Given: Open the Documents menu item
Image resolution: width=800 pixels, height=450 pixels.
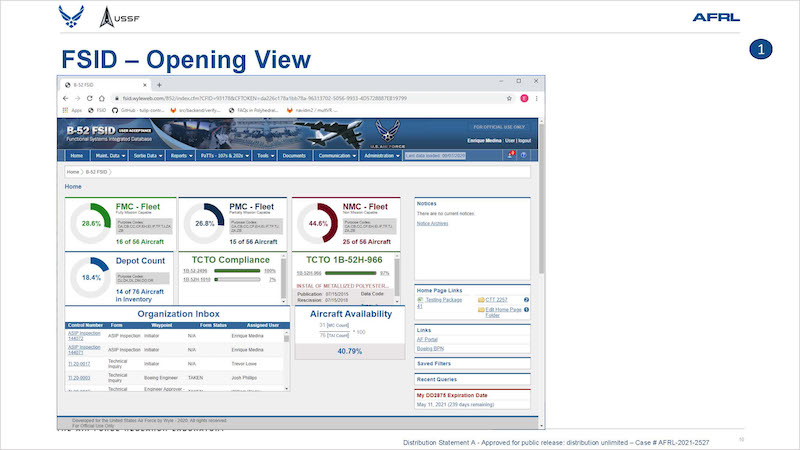Looking at the screenshot, I should click(x=294, y=156).
